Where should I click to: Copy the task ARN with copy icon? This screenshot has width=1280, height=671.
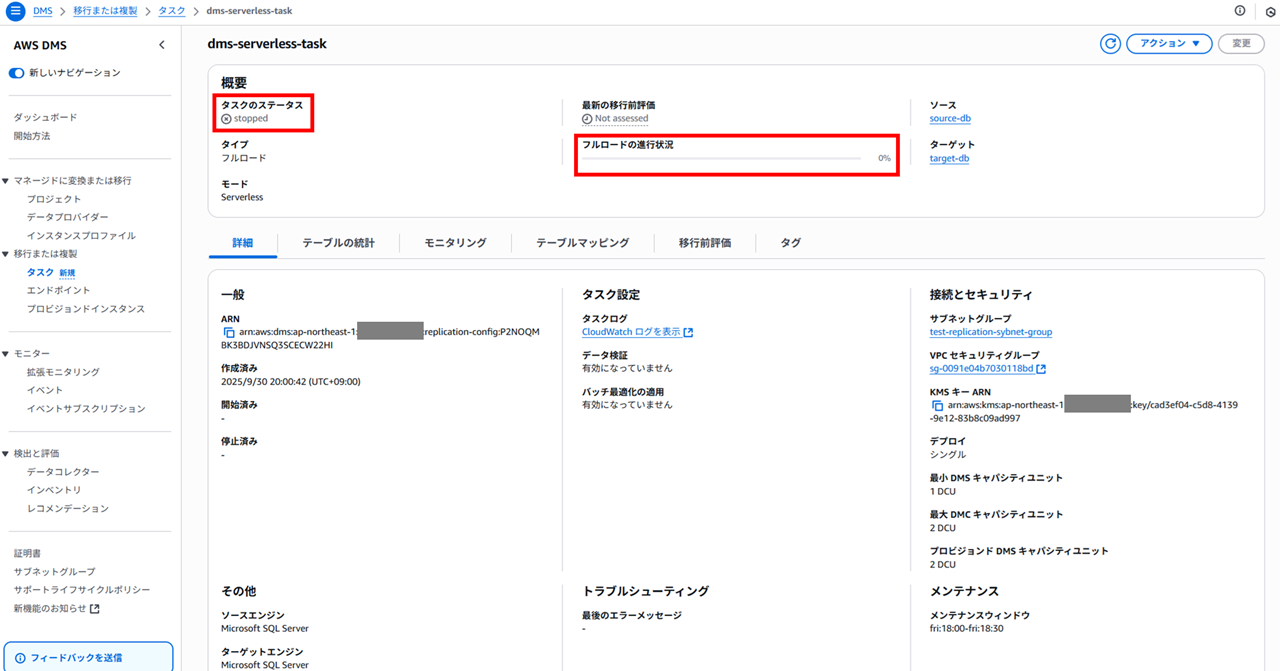click(x=228, y=332)
